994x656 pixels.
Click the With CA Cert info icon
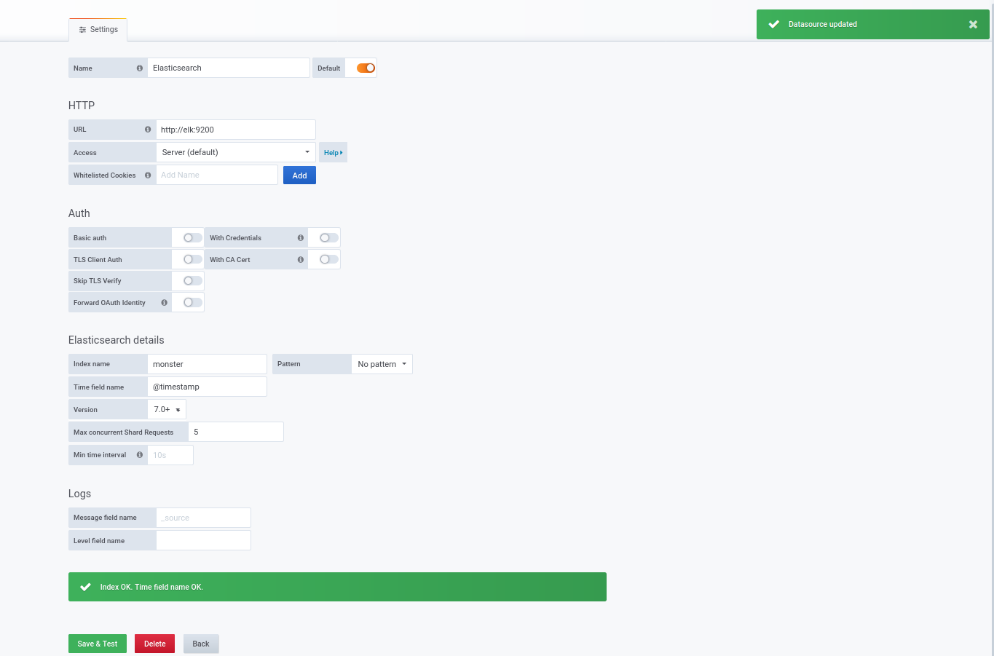coord(300,259)
